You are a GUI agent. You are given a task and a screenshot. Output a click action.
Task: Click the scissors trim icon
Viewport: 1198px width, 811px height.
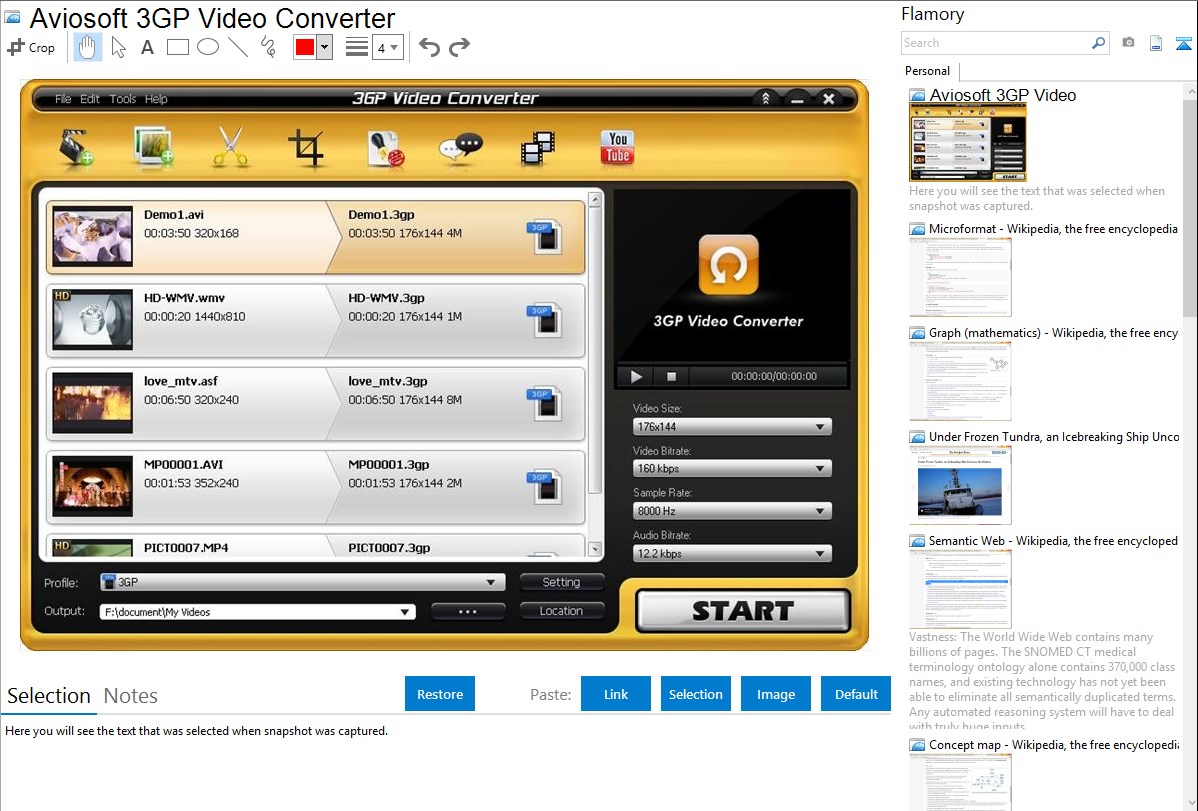230,147
